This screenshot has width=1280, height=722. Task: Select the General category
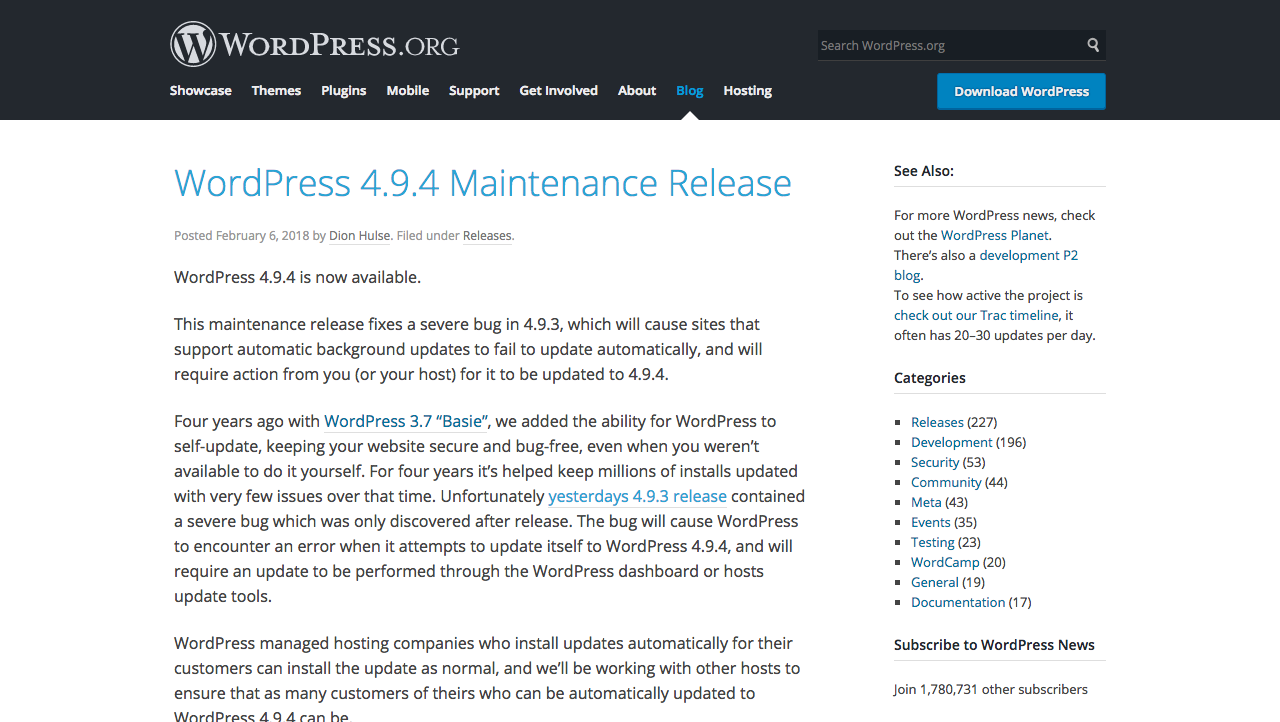[x=935, y=582]
